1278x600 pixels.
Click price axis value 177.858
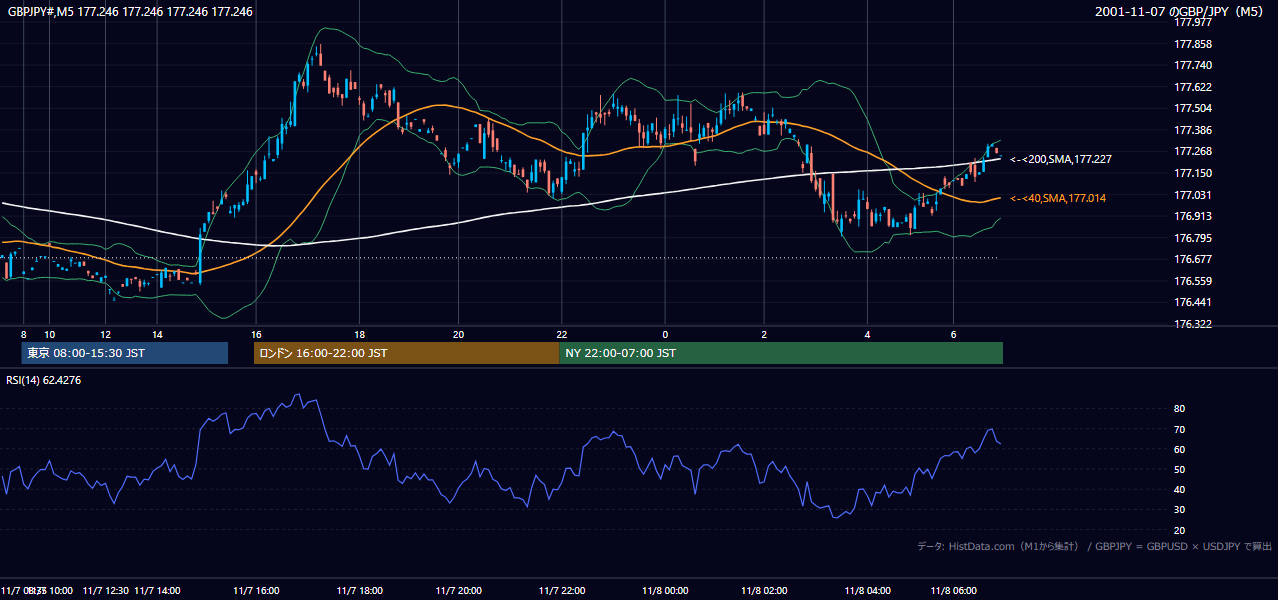(x=1192, y=44)
